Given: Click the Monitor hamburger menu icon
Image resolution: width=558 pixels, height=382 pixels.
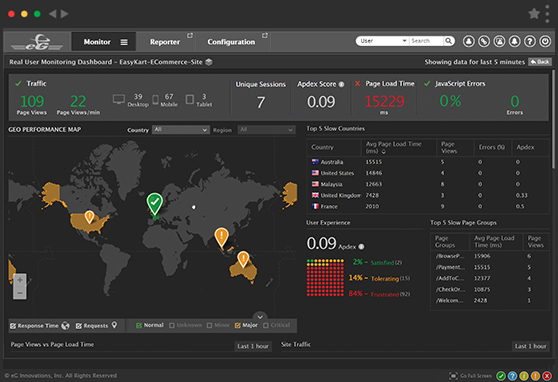Looking at the screenshot, I should [124, 42].
